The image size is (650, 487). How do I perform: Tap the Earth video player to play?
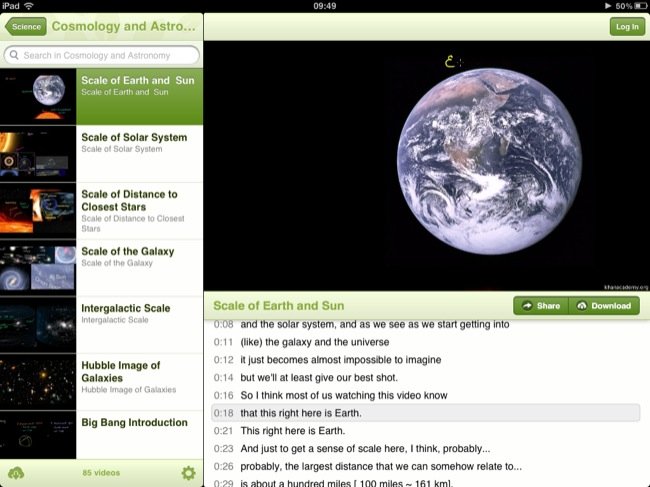427,166
